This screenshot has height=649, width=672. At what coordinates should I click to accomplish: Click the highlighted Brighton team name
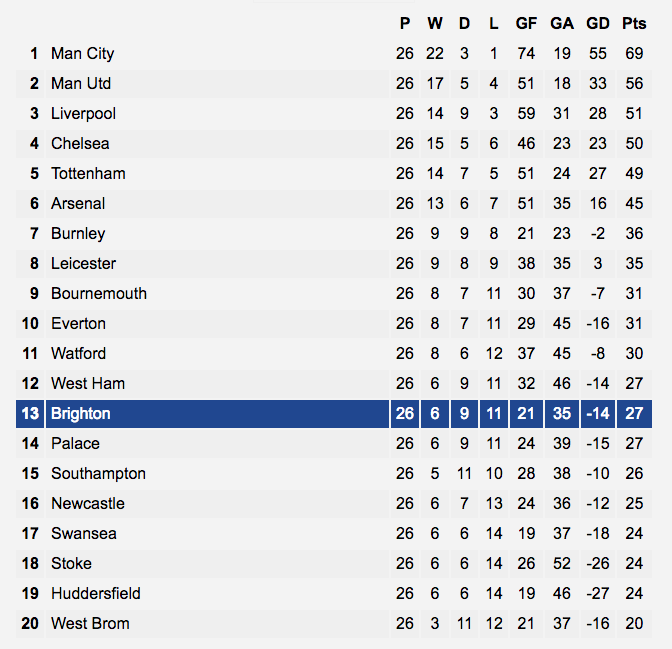click(81, 414)
